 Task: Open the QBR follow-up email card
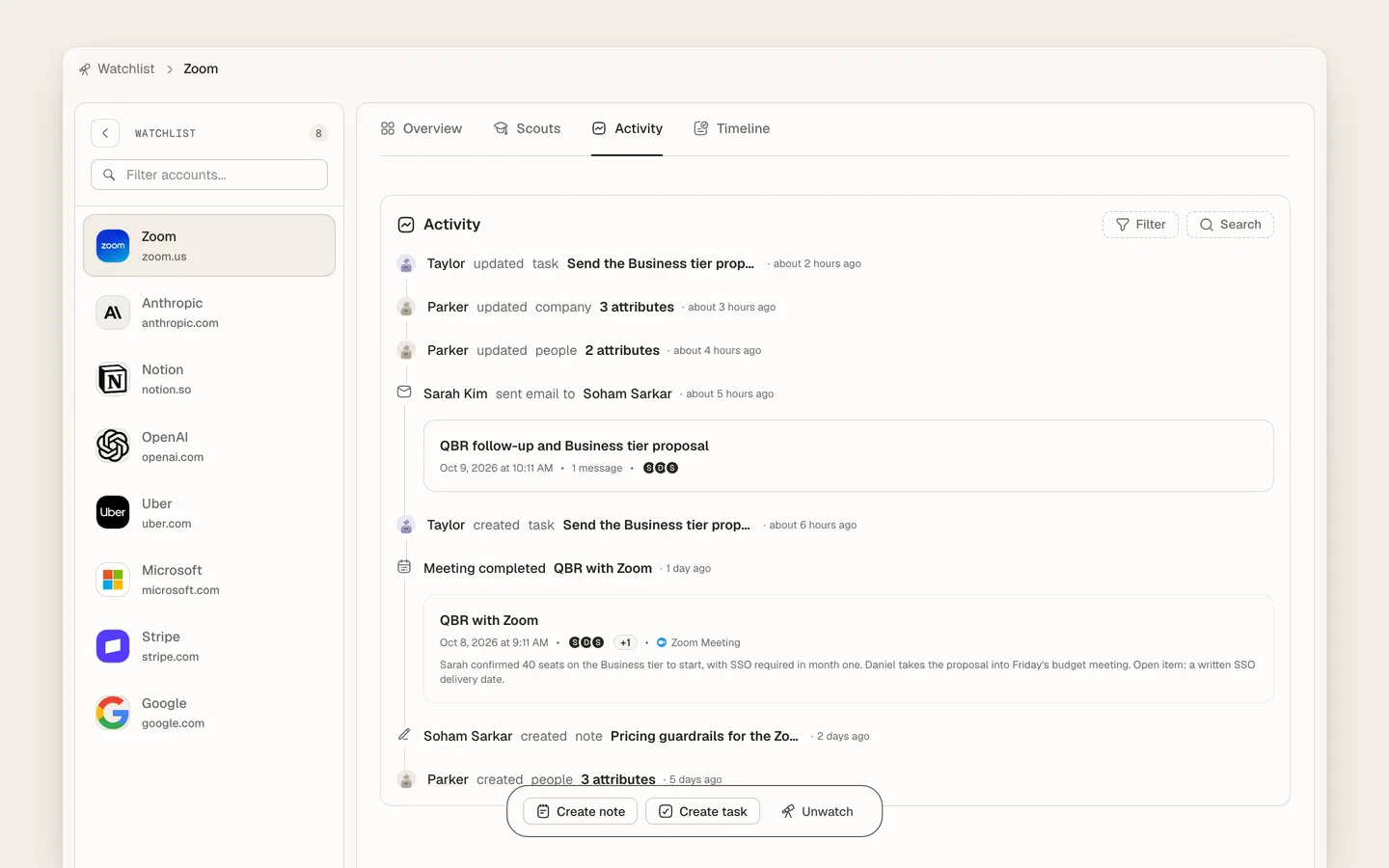(849, 455)
